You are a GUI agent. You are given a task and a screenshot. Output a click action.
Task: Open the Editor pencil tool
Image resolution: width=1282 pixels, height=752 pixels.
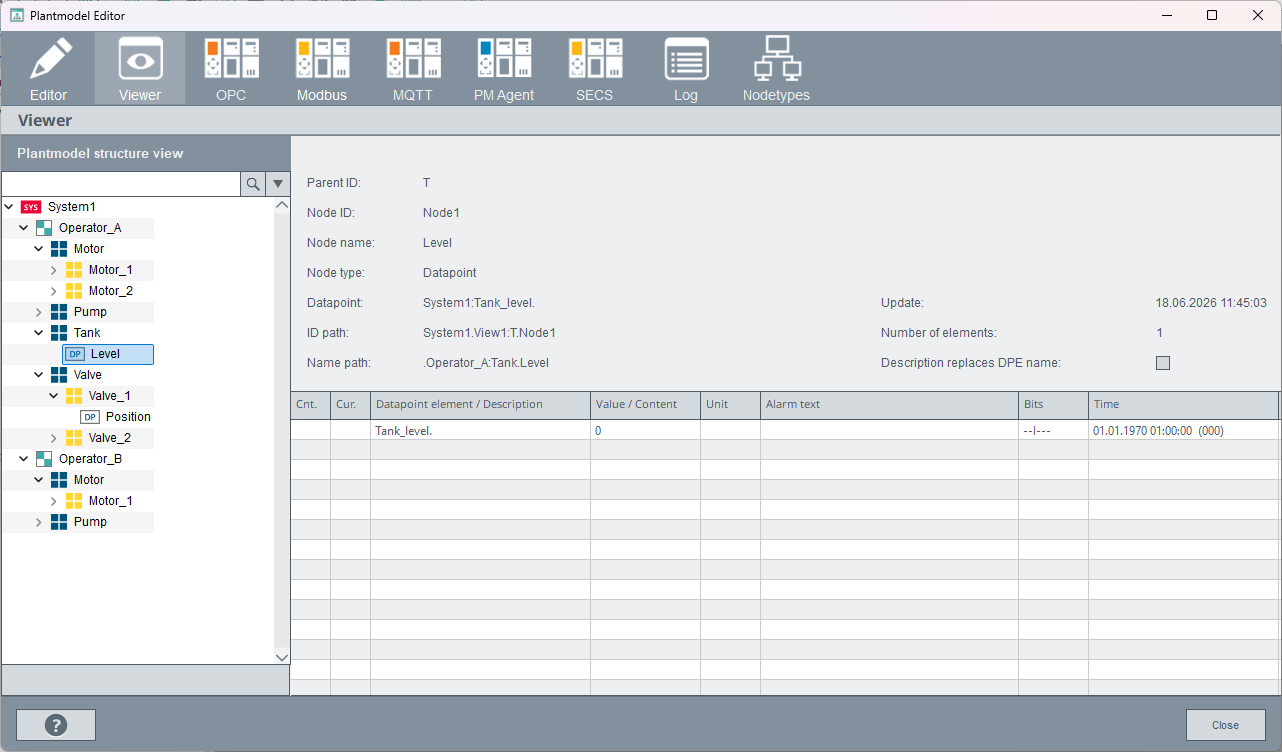pyautogui.click(x=48, y=60)
